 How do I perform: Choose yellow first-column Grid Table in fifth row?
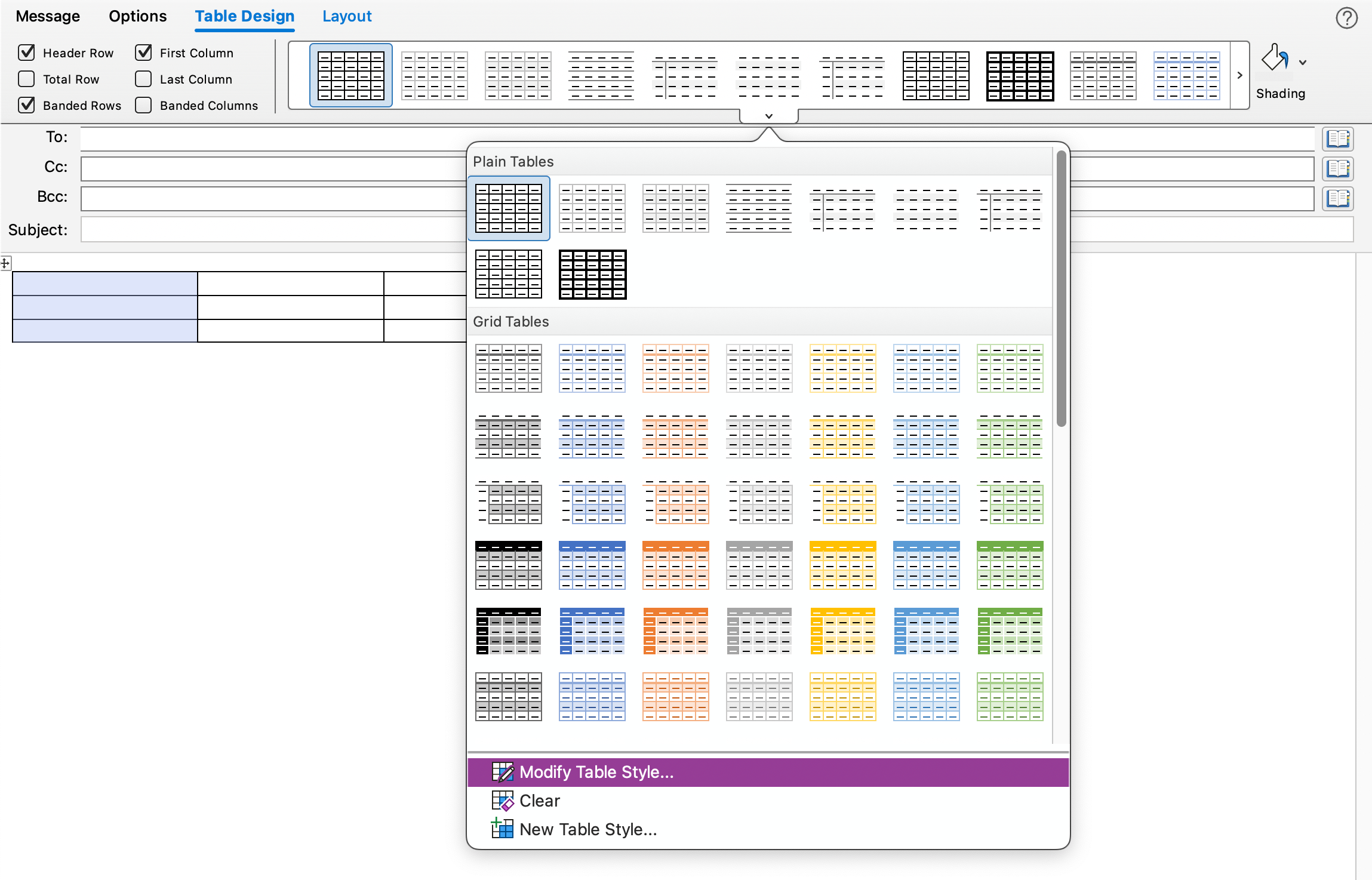pyautogui.click(x=843, y=631)
